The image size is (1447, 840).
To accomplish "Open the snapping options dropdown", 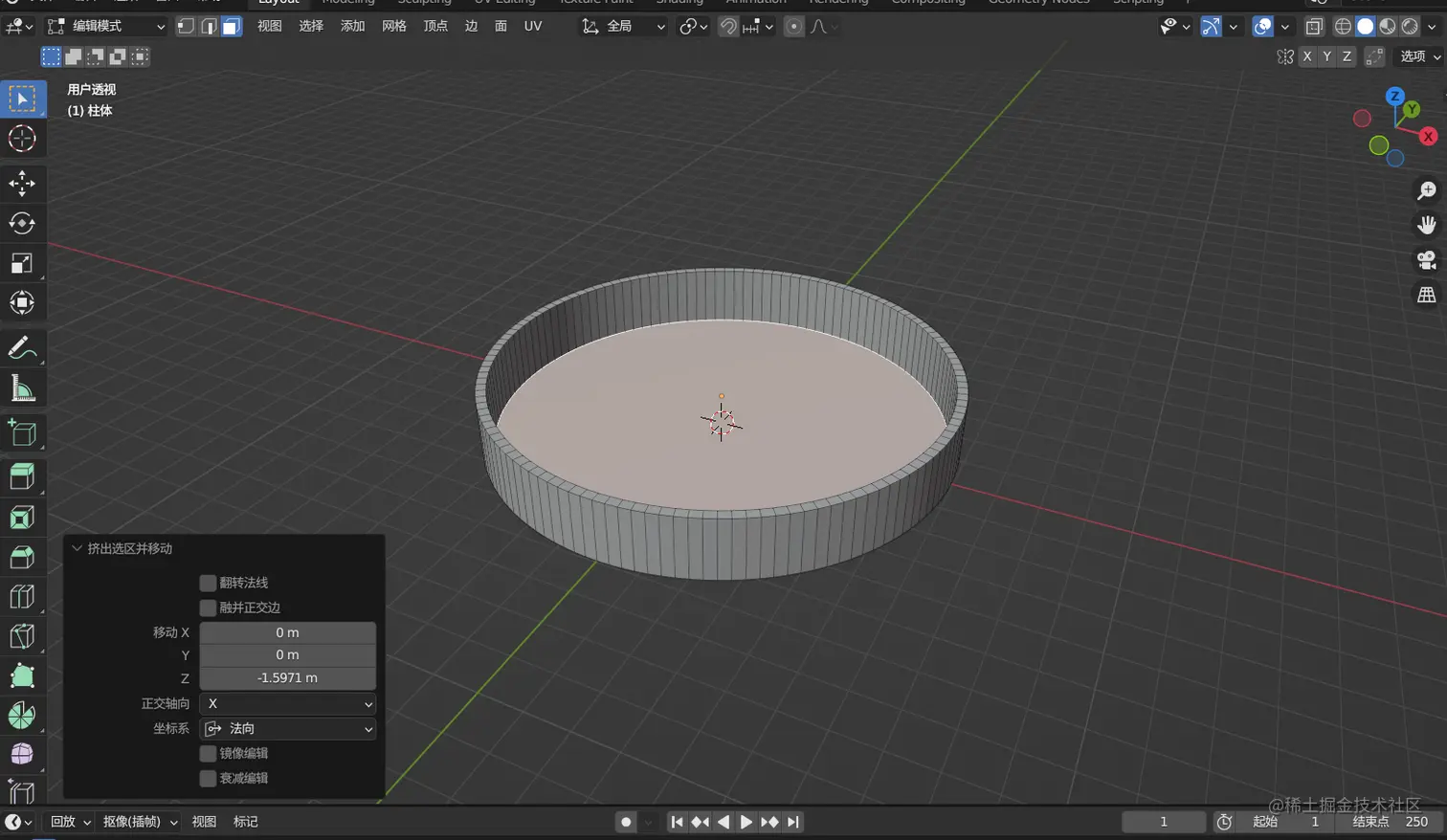I will tap(757, 27).
